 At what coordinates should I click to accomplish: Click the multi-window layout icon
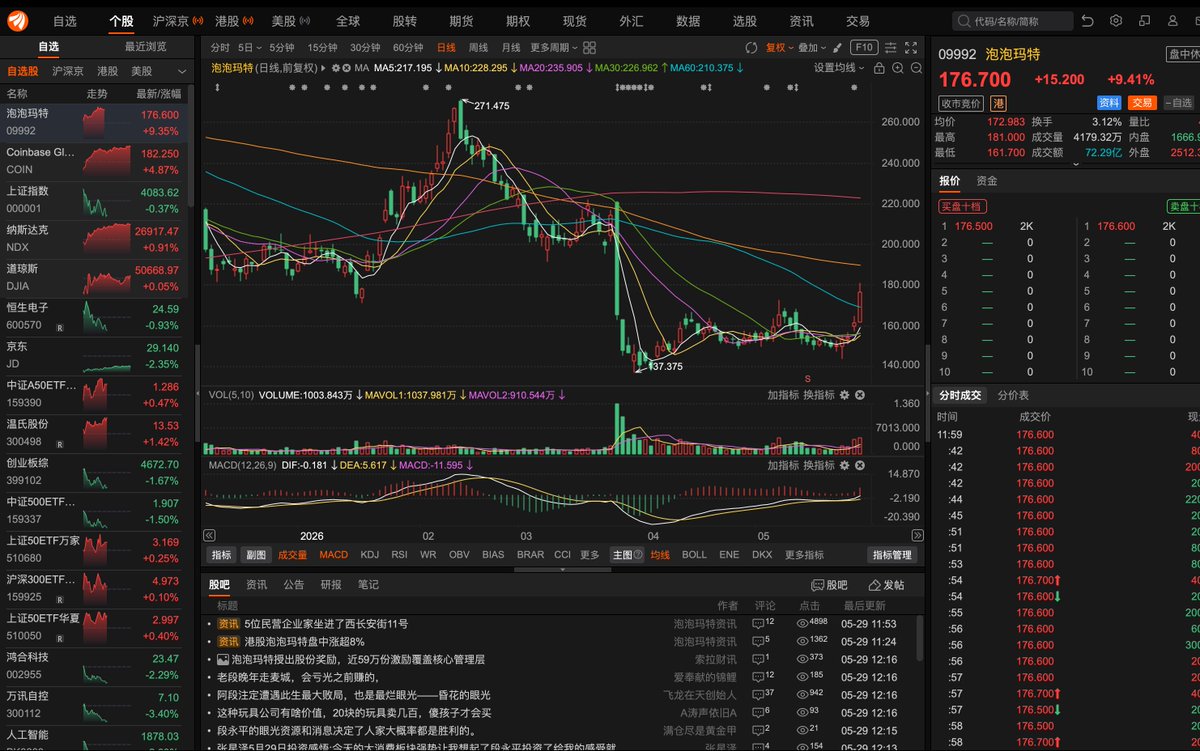point(1144,20)
